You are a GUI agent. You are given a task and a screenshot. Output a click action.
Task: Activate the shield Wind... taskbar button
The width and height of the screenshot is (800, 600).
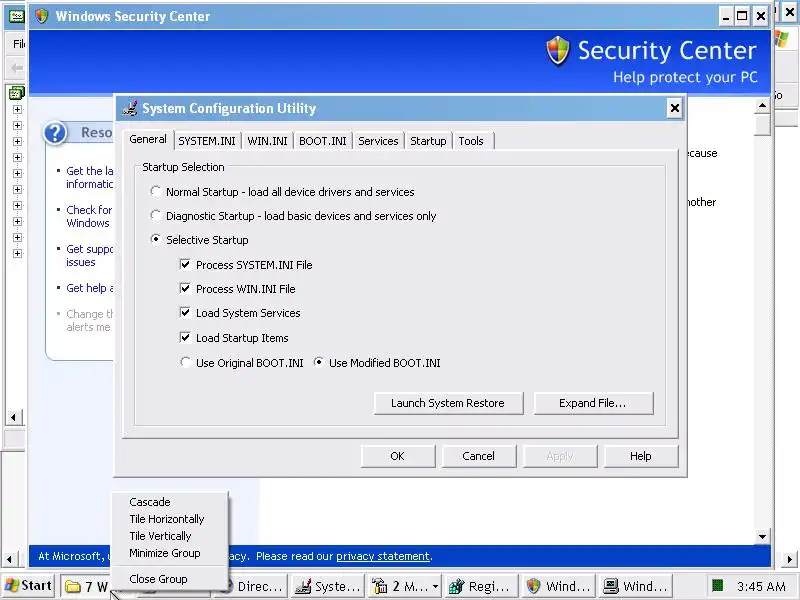tap(558, 586)
